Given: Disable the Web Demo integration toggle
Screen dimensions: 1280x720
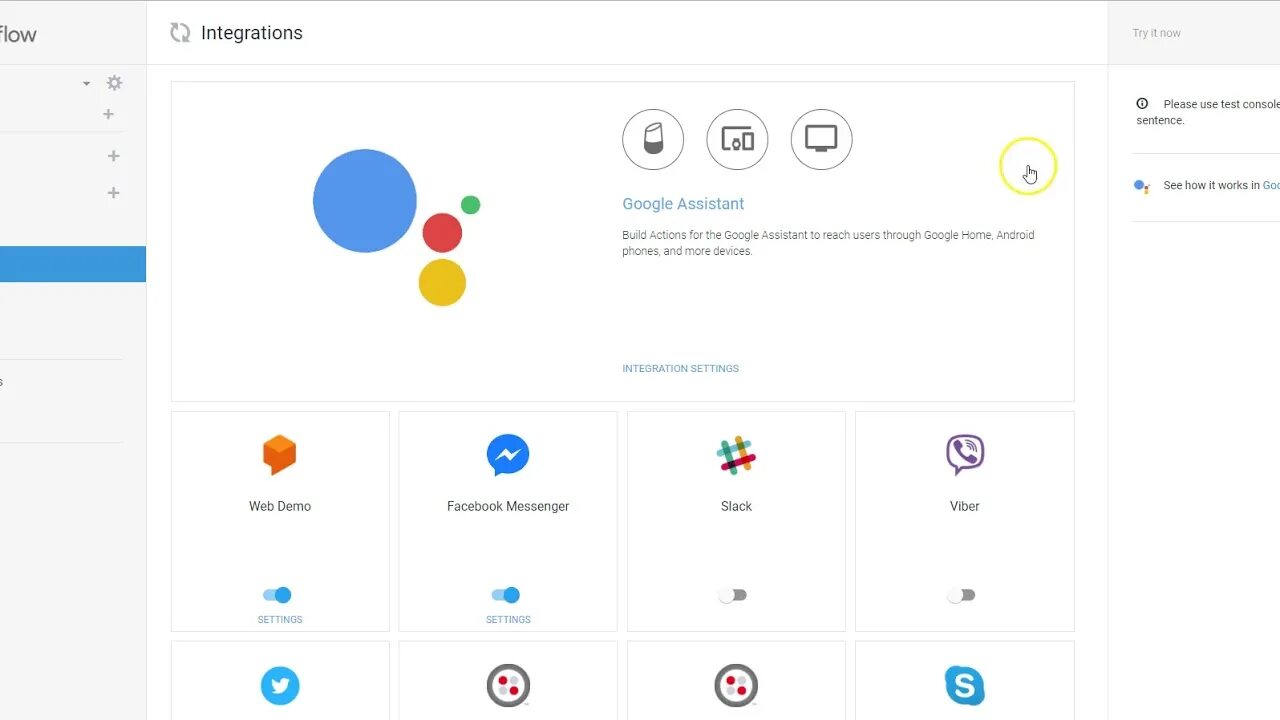Looking at the screenshot, I should click(x=277, y=595).
